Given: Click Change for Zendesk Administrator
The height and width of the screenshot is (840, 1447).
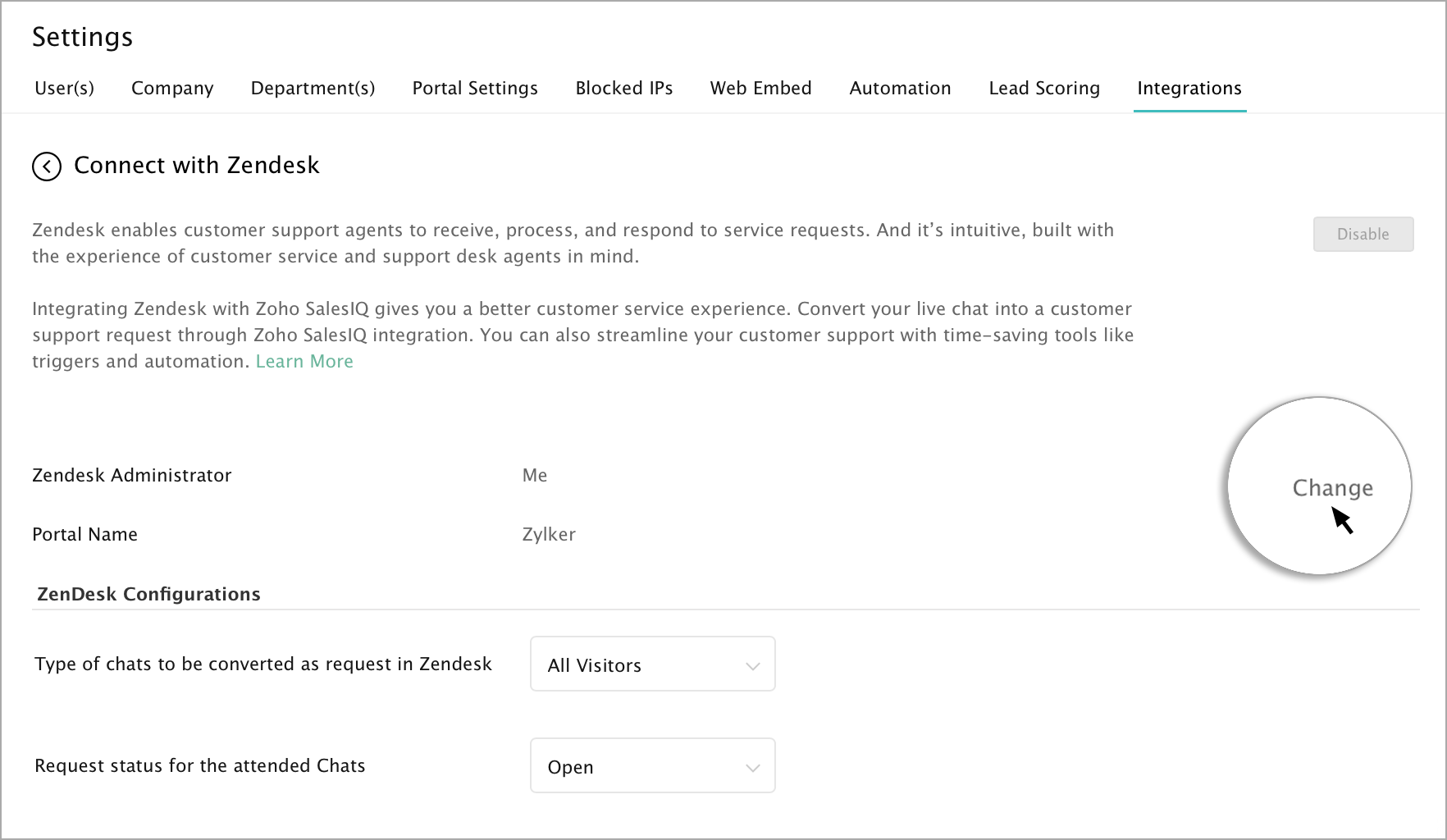Looking at the screenshot, I should tap(1332, 488).
